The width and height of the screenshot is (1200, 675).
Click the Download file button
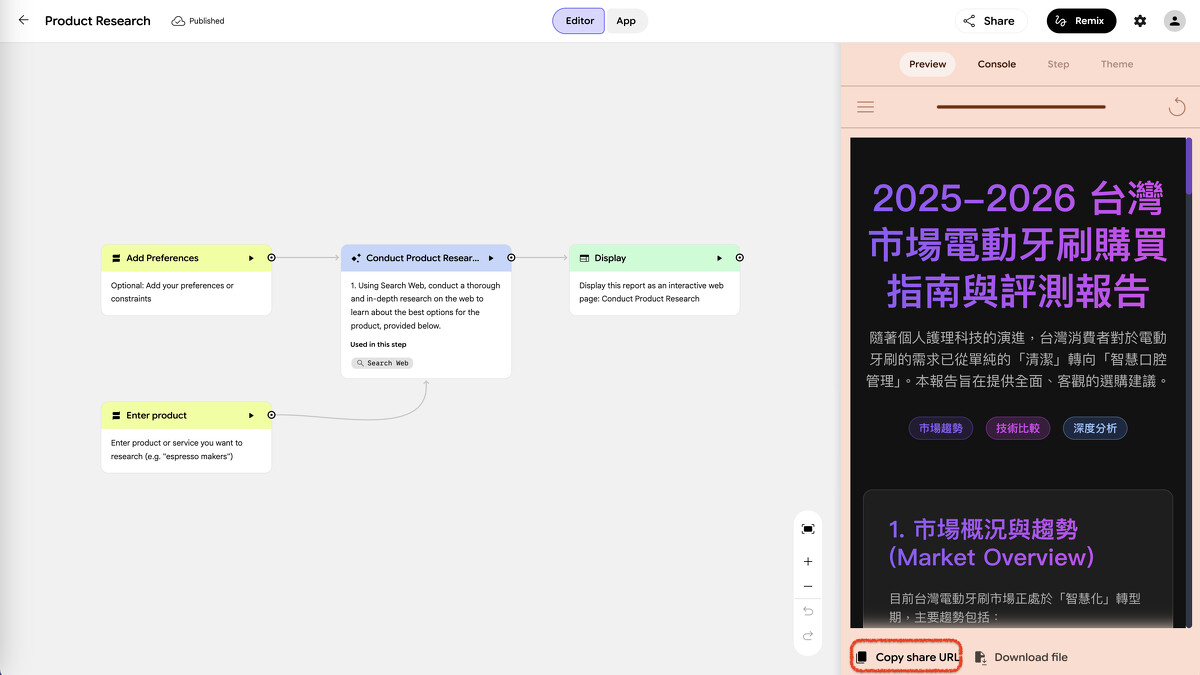pos(1021,657)
